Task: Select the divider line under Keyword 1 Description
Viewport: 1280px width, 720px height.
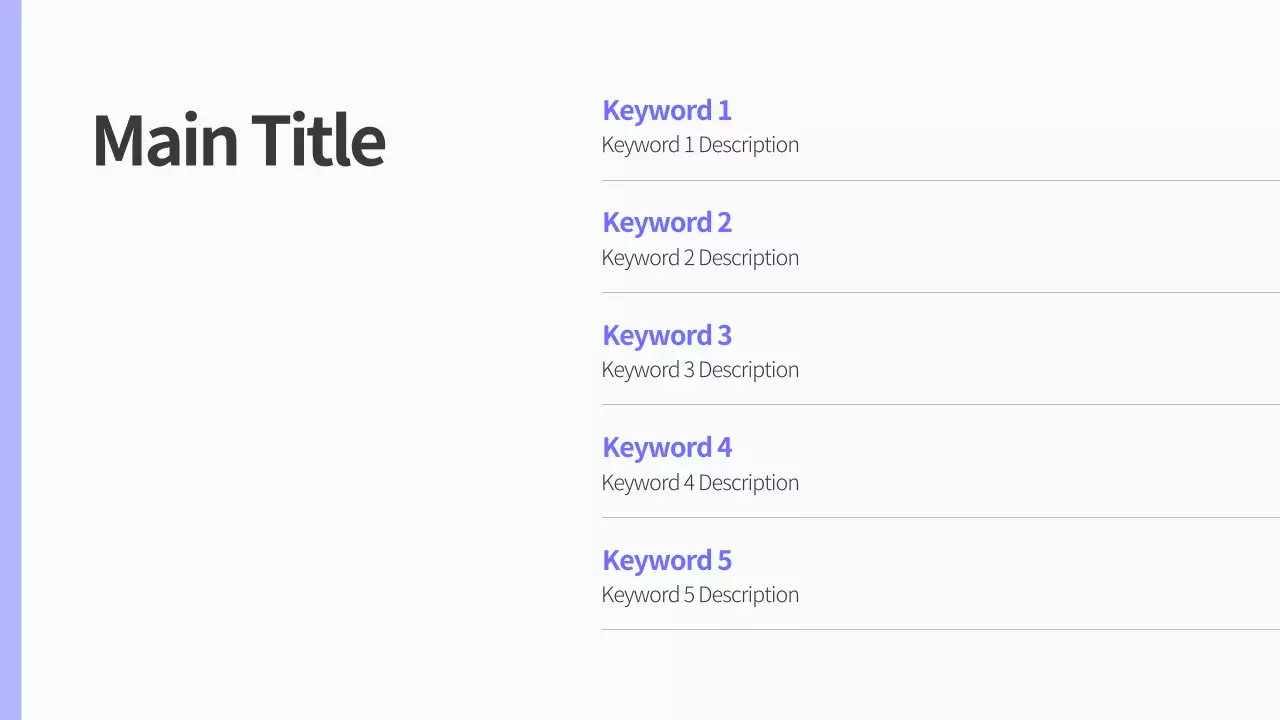Action: coord(940,181)
